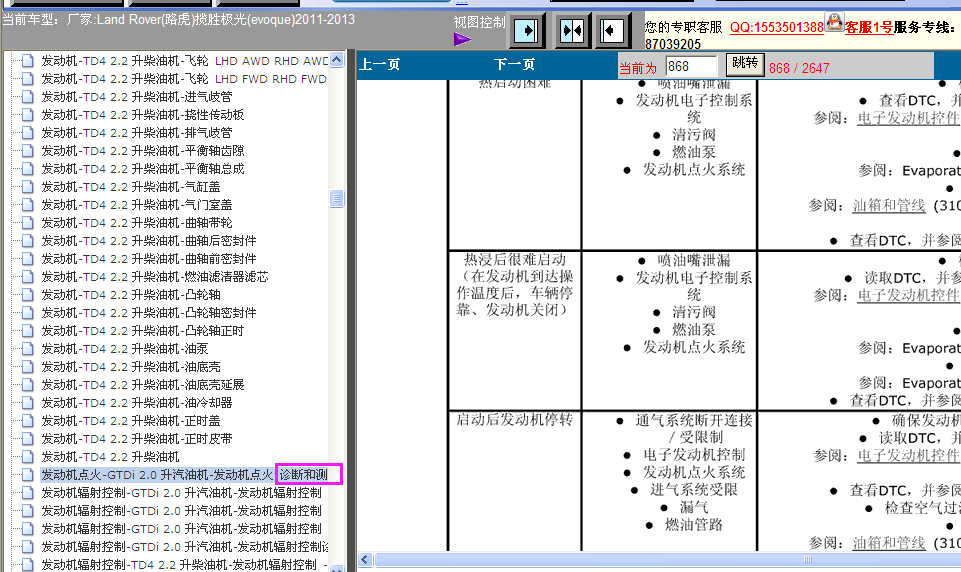The image size is (961, 572).
Task: Click the QQ customer service avatar icon
Action: [x=834, y=23]
